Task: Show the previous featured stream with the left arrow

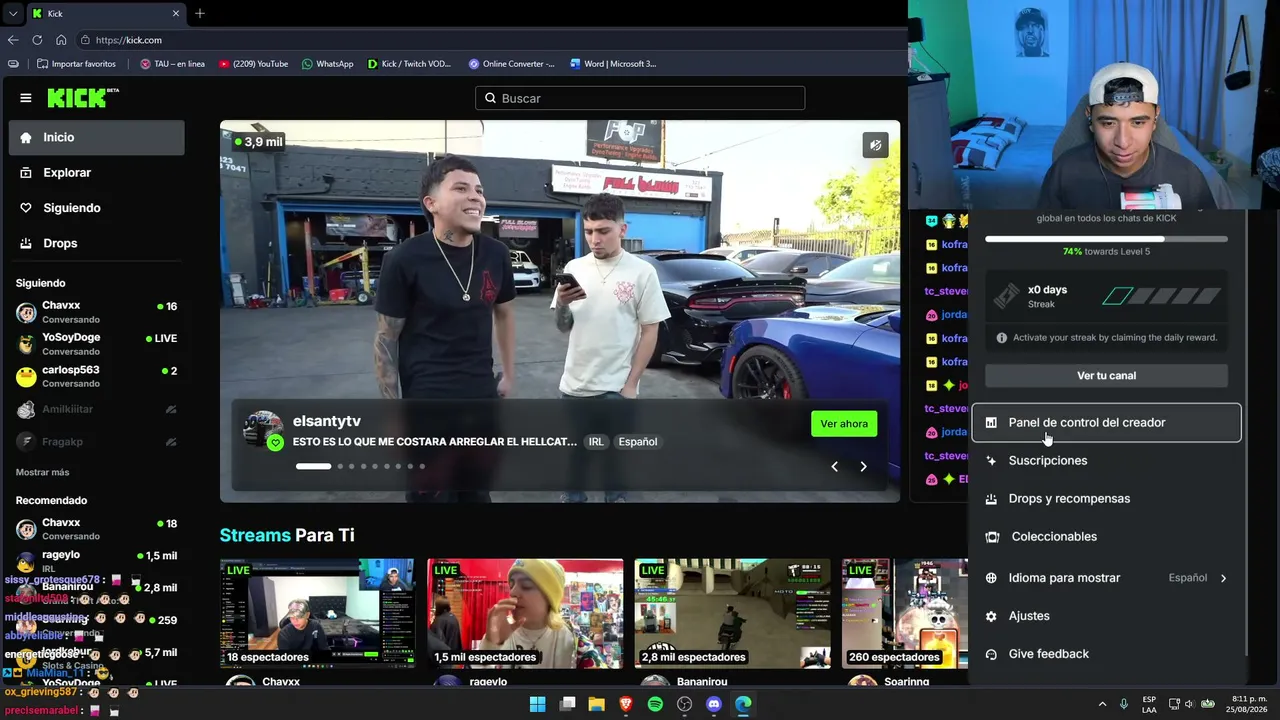Action: pyautogui.click(x=834, y=466)
